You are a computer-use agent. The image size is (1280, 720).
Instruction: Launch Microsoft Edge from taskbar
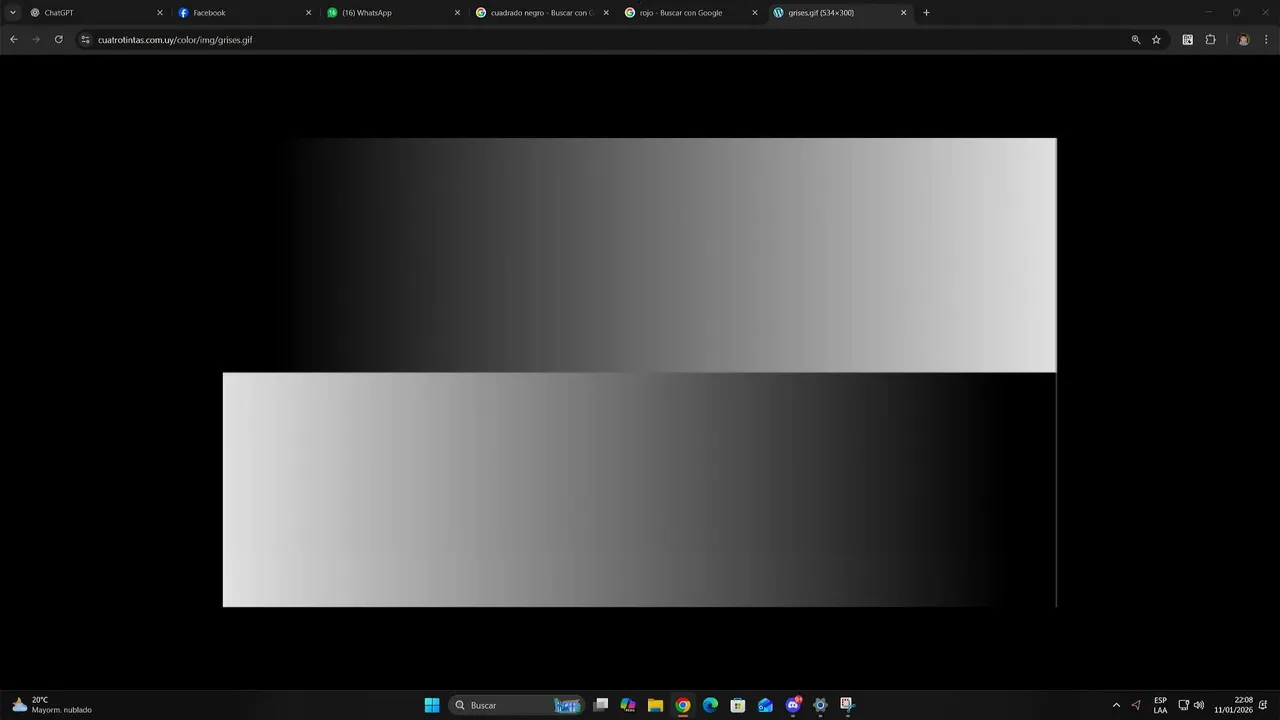710,705
